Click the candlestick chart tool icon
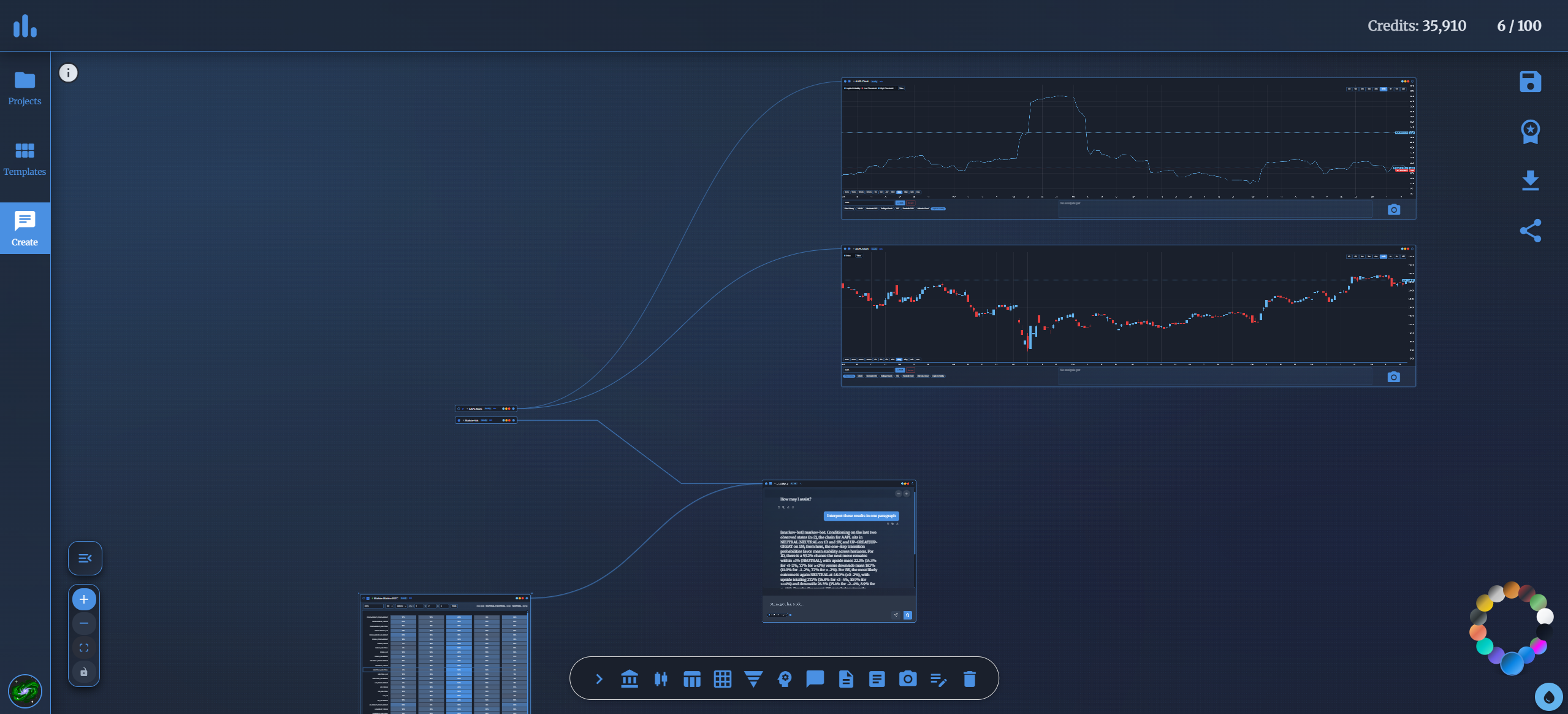 click(x=660, y=678)
